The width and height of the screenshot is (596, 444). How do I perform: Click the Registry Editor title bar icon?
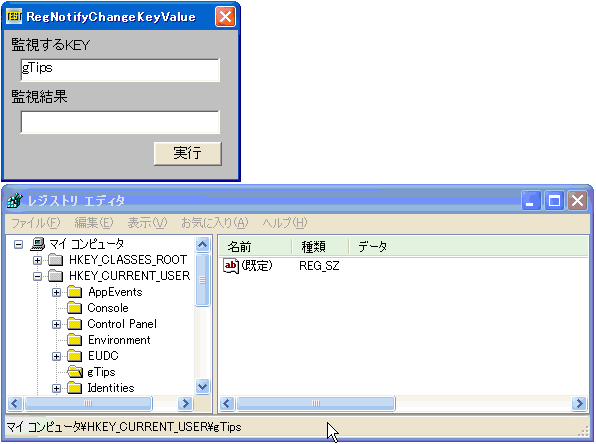tap(15, 200)
